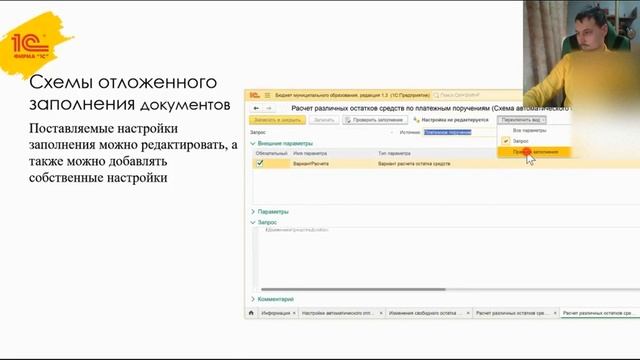Toggle the 'Обязательный' checkbox for ВариантРасчета

(260, 163)
